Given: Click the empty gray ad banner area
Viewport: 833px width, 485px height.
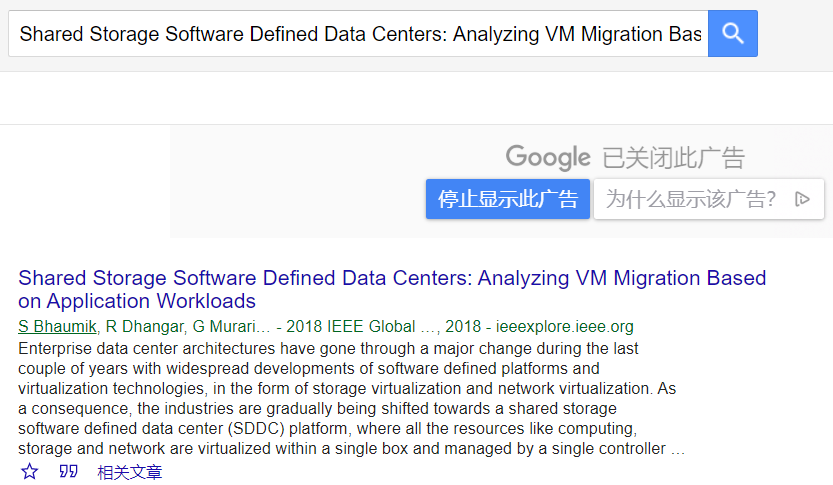Looking at the screenshot, I should [300, 180].
